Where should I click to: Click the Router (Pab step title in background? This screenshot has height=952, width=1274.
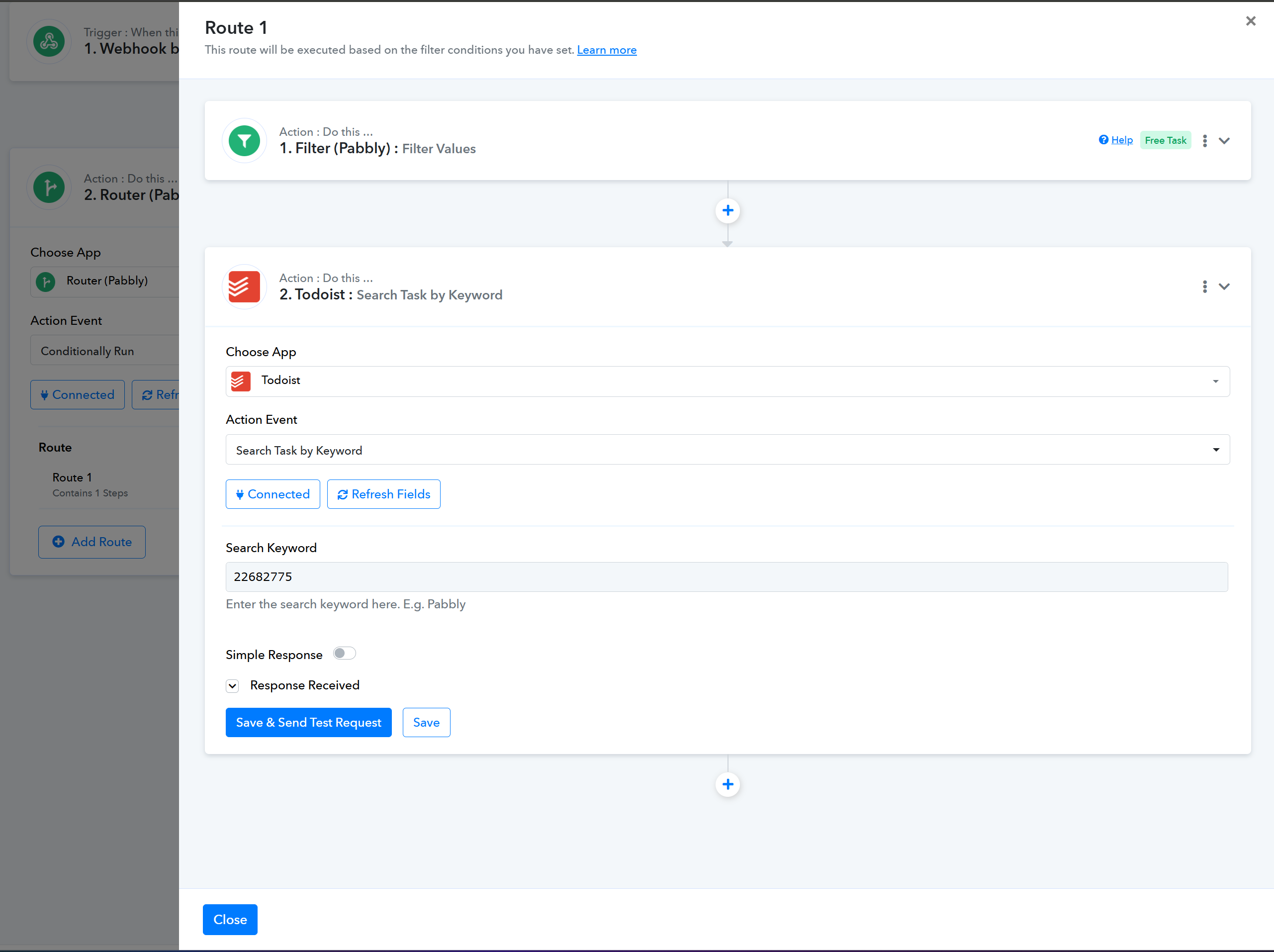pyautogui.click(x=131, y=195)
